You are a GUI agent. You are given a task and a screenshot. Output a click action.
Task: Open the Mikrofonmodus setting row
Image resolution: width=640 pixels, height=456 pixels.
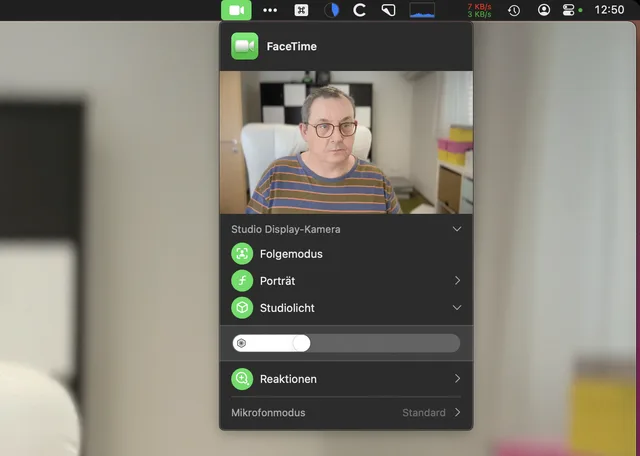(346, 413)
